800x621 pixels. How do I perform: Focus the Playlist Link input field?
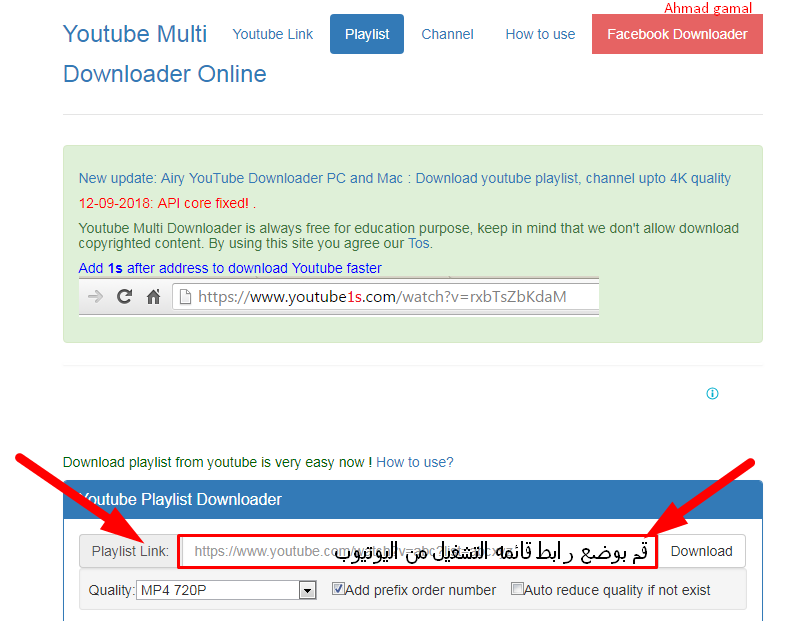click(418, 551)
